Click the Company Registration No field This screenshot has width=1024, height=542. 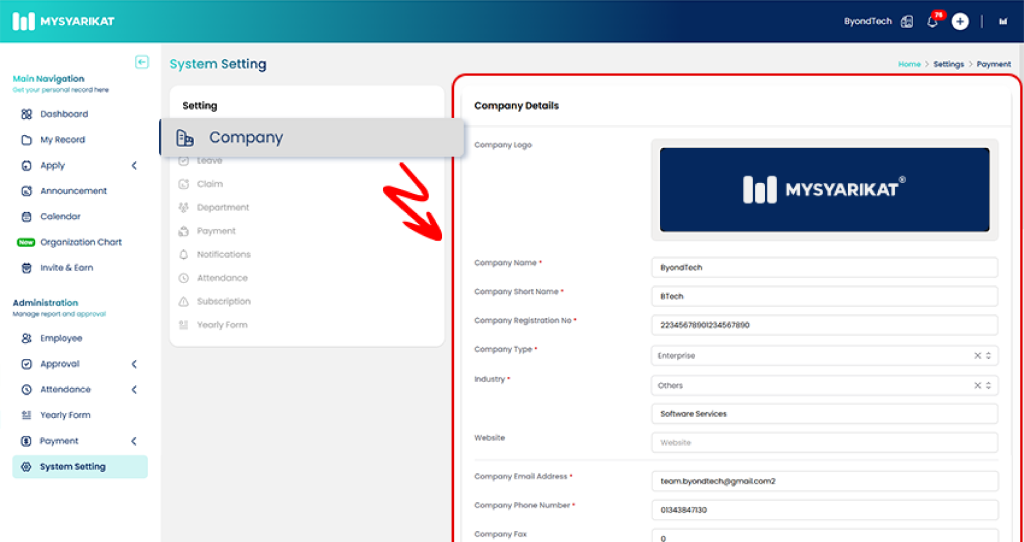point(824,325)
